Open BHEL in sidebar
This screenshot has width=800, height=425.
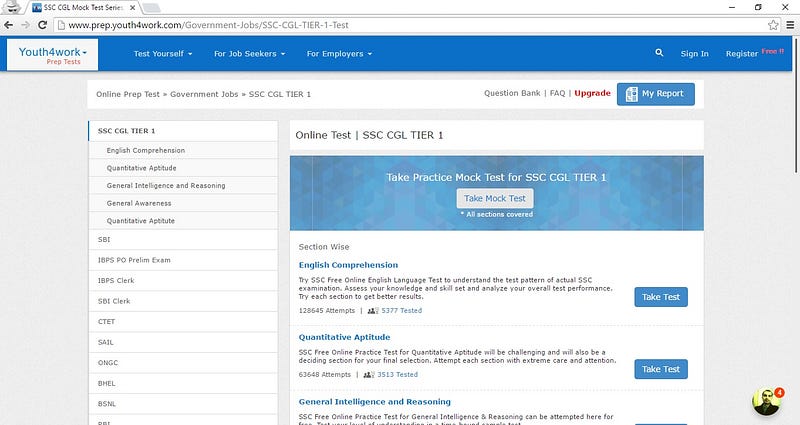click(183, 383)
